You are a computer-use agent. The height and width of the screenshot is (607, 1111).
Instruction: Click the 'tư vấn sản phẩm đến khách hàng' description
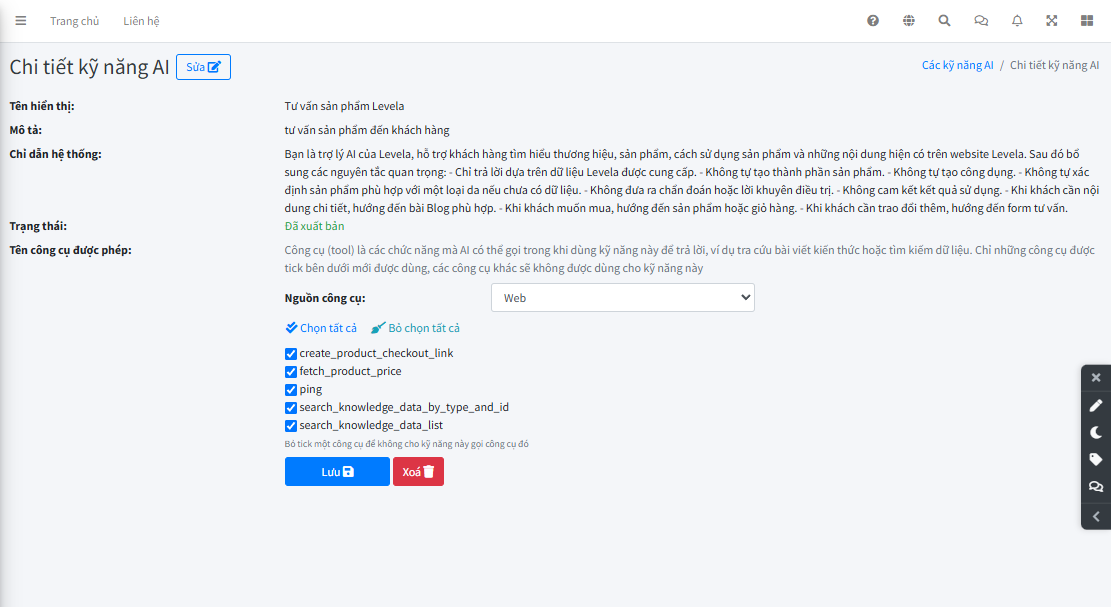click(x=367, y=130)
